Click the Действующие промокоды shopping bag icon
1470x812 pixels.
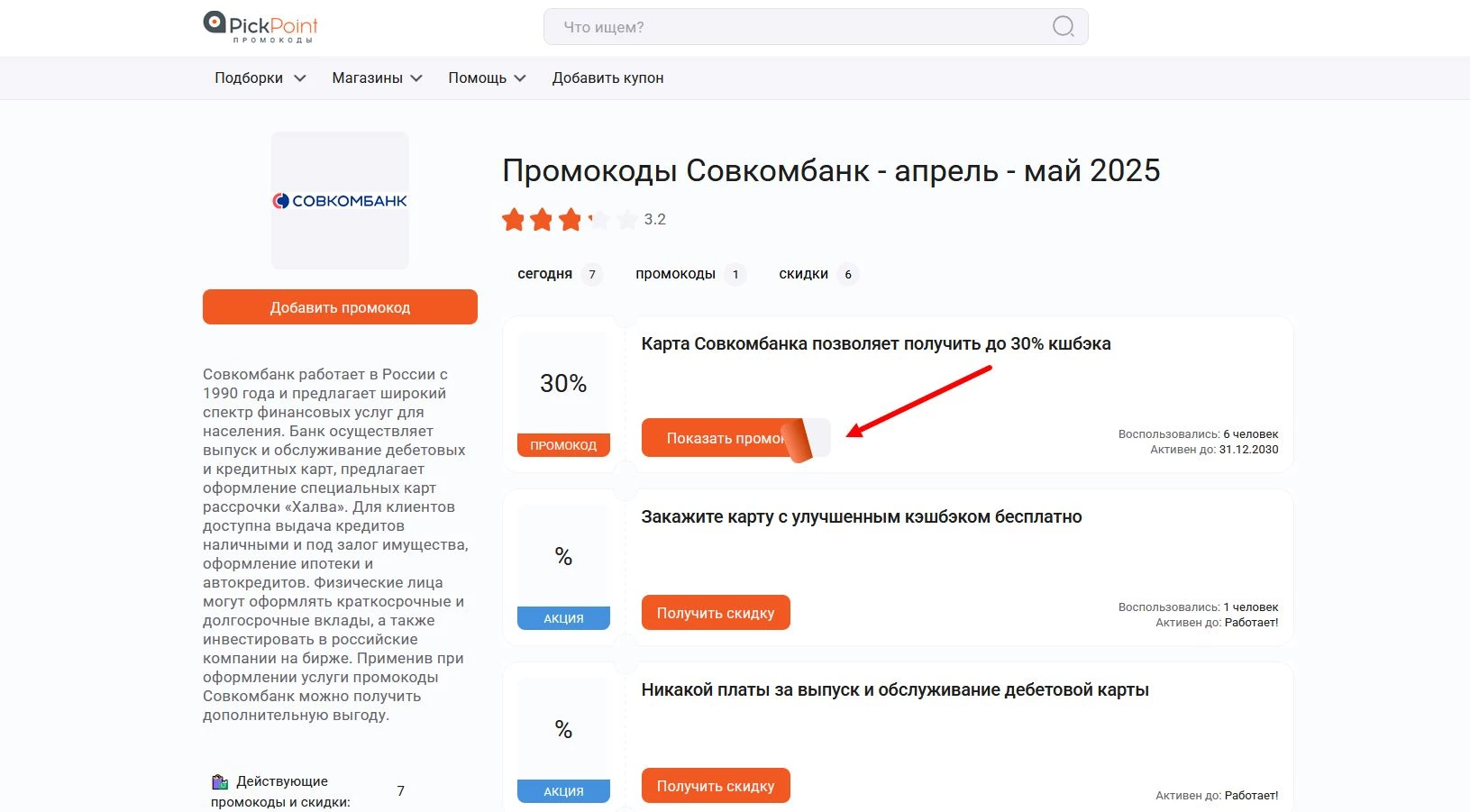(x=220, y=781)
